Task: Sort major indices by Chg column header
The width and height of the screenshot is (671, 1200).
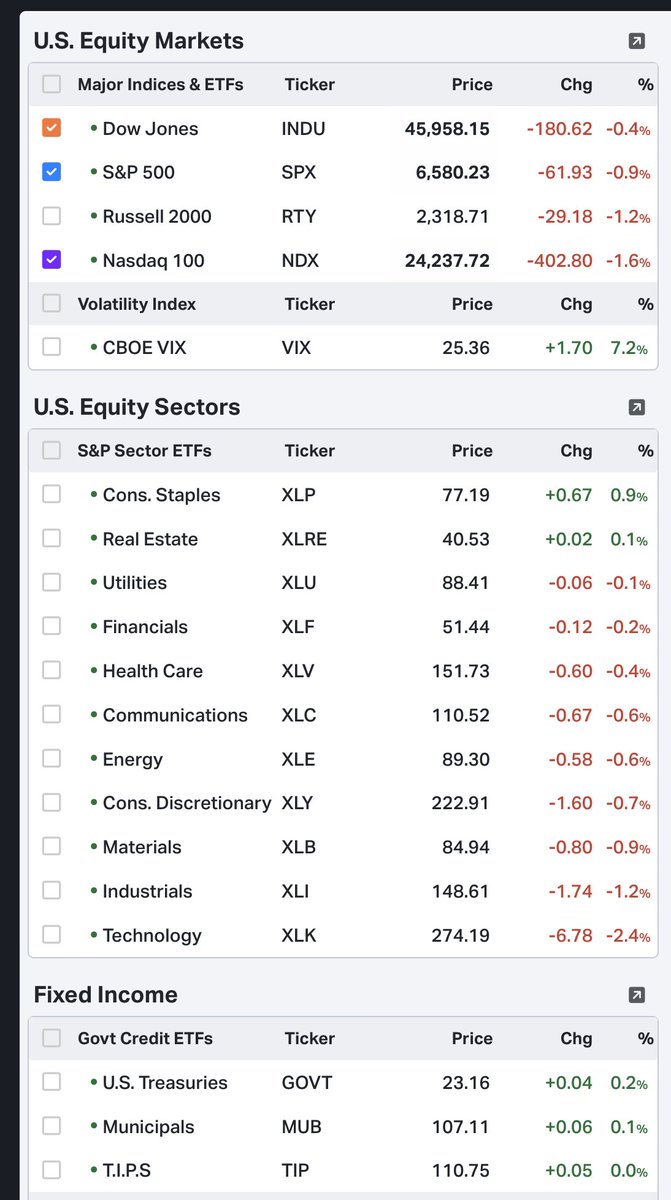Action: coord(576,84)
